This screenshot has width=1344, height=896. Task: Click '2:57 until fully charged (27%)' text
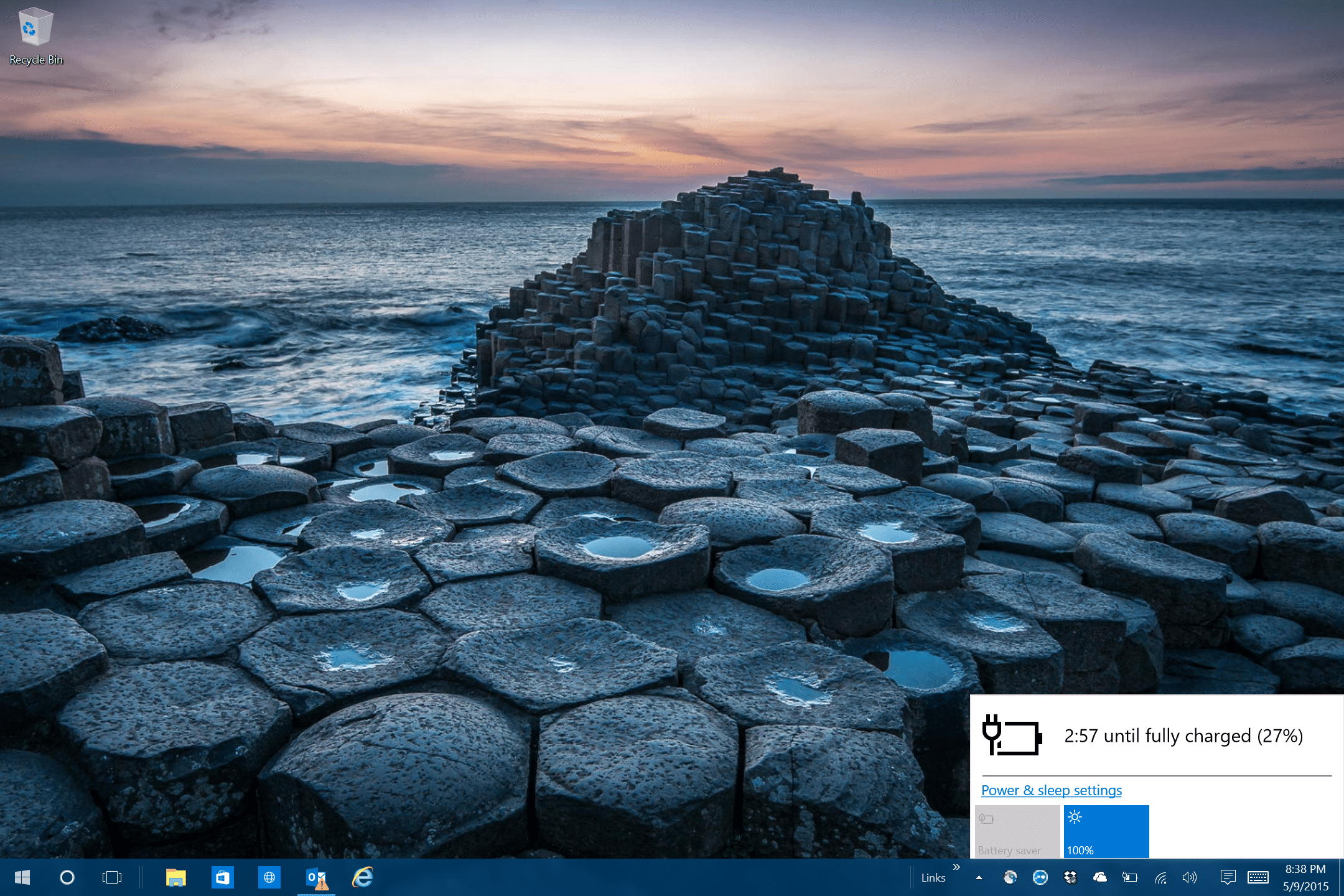1183,736
